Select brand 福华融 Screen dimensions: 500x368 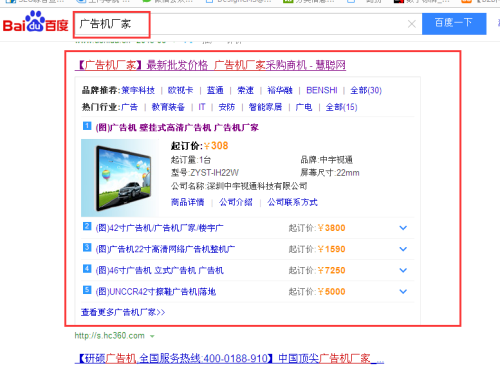tap(280, 90)
